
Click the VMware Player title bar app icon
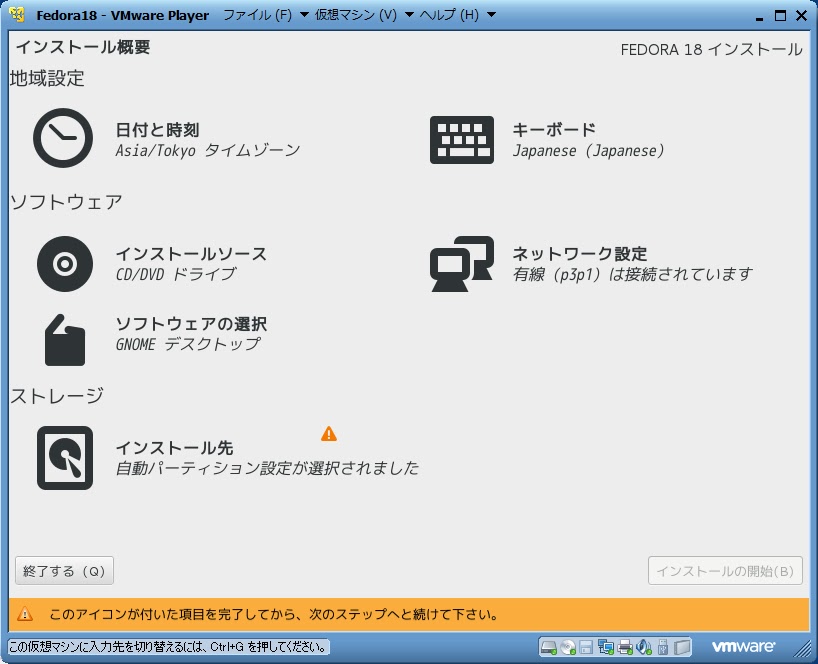click(17, 15)
